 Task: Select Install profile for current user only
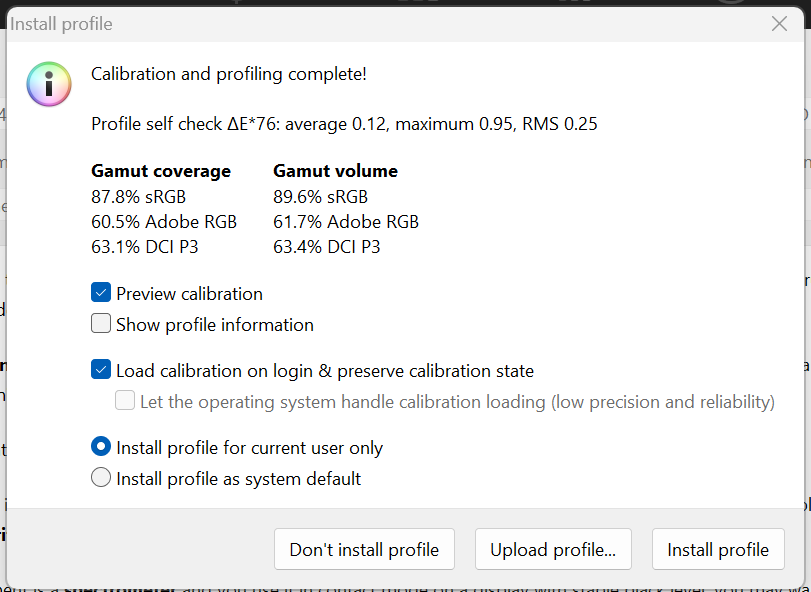click(x=101, y=447)
